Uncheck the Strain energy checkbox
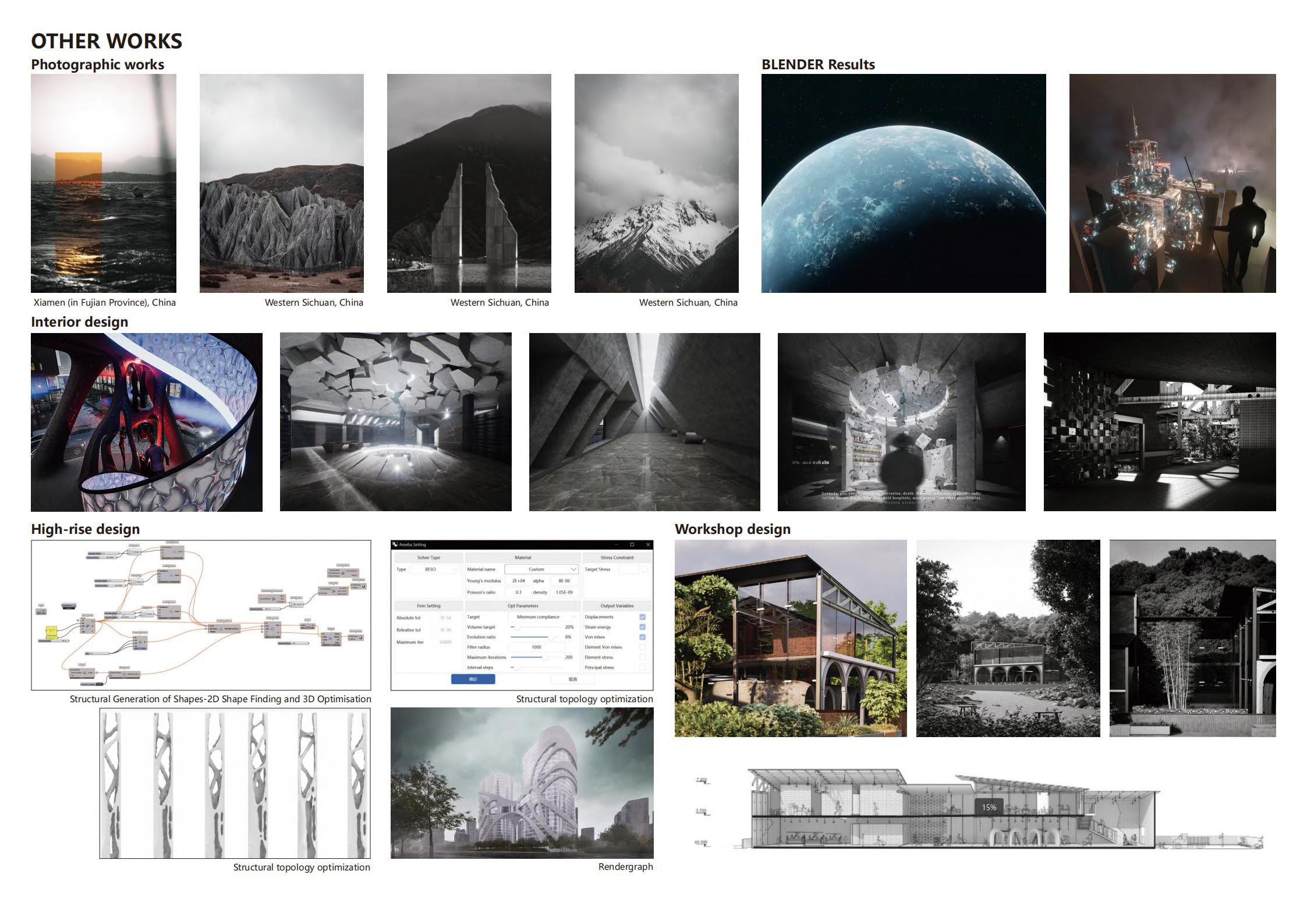1307x924 pixels. point(642,627)
